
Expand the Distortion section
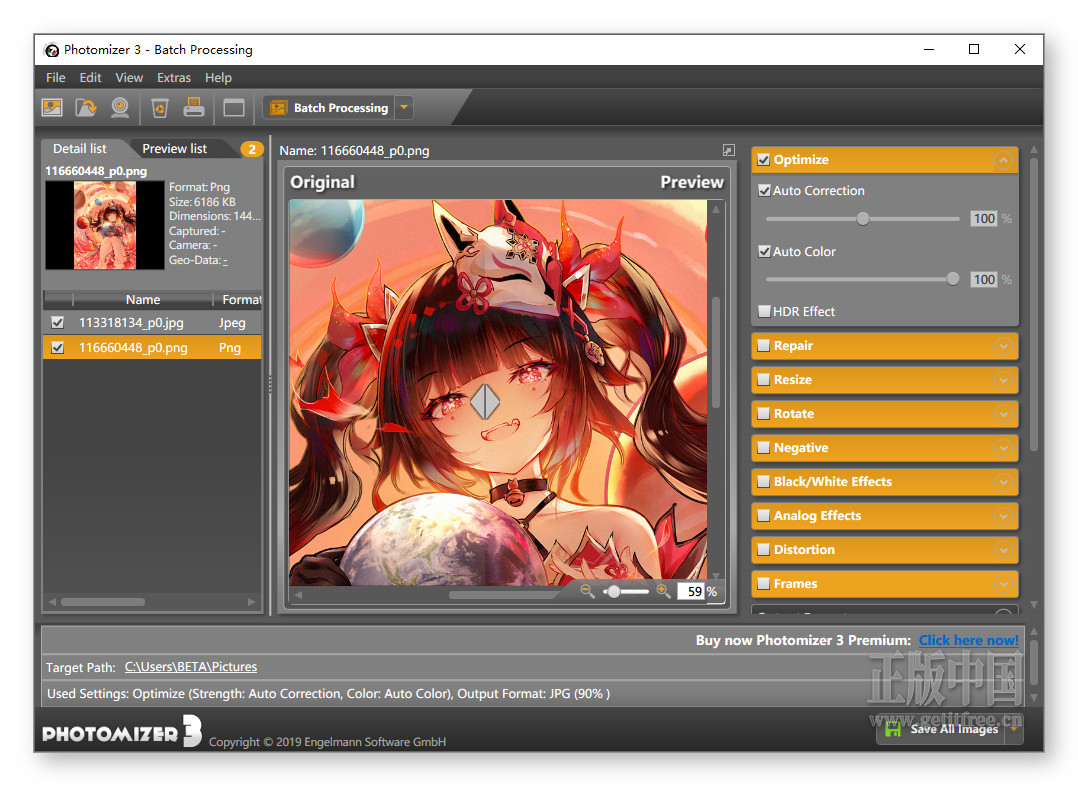(1003, 550)
